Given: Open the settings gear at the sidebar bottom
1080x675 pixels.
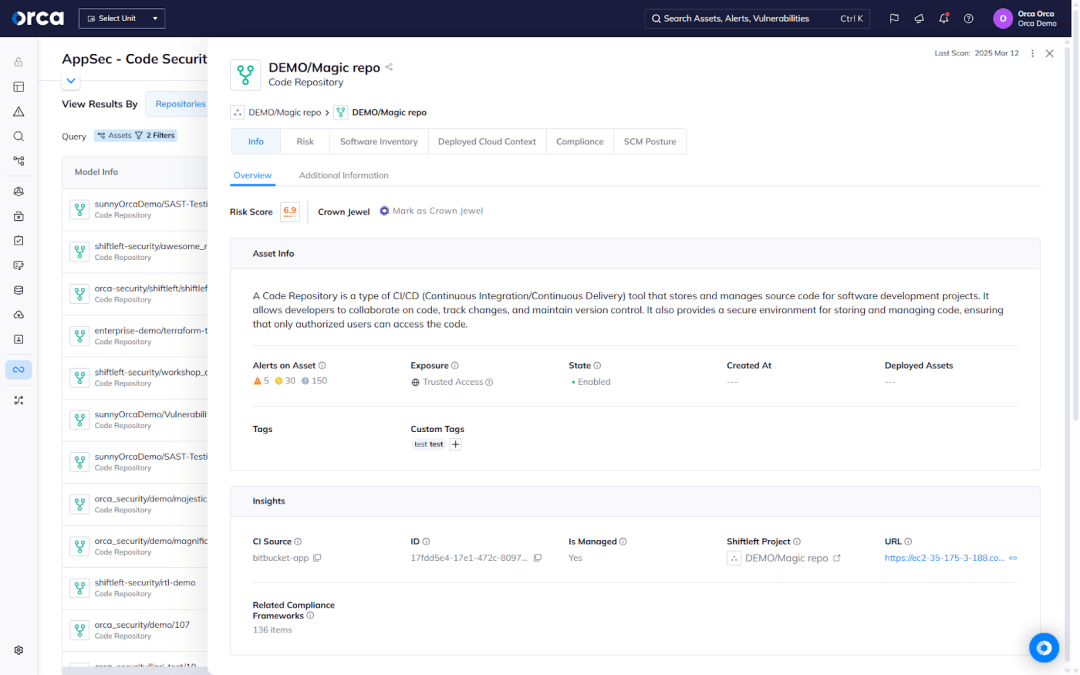Looking at the screenshot, I should [x=19, y=650].
